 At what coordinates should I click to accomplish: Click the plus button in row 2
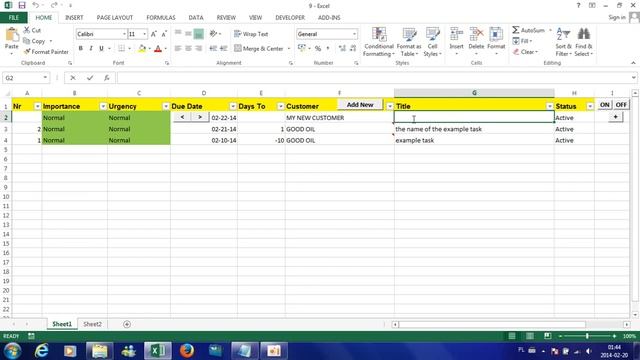click(x=615, y=117)
